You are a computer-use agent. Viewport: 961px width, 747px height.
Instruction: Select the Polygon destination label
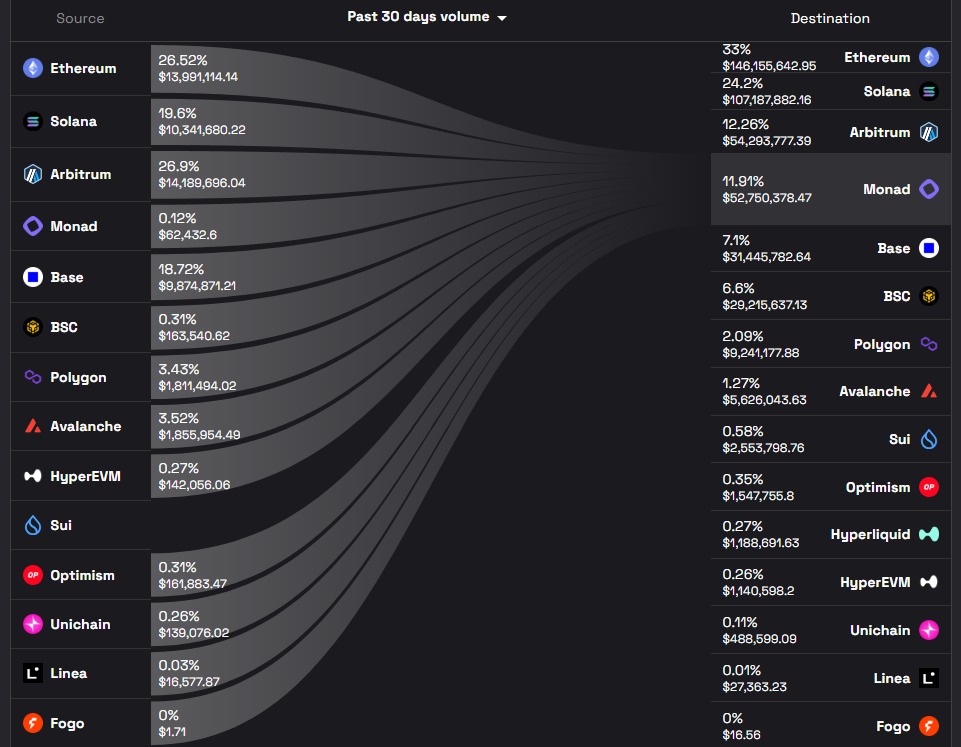[x=882, y=344]
